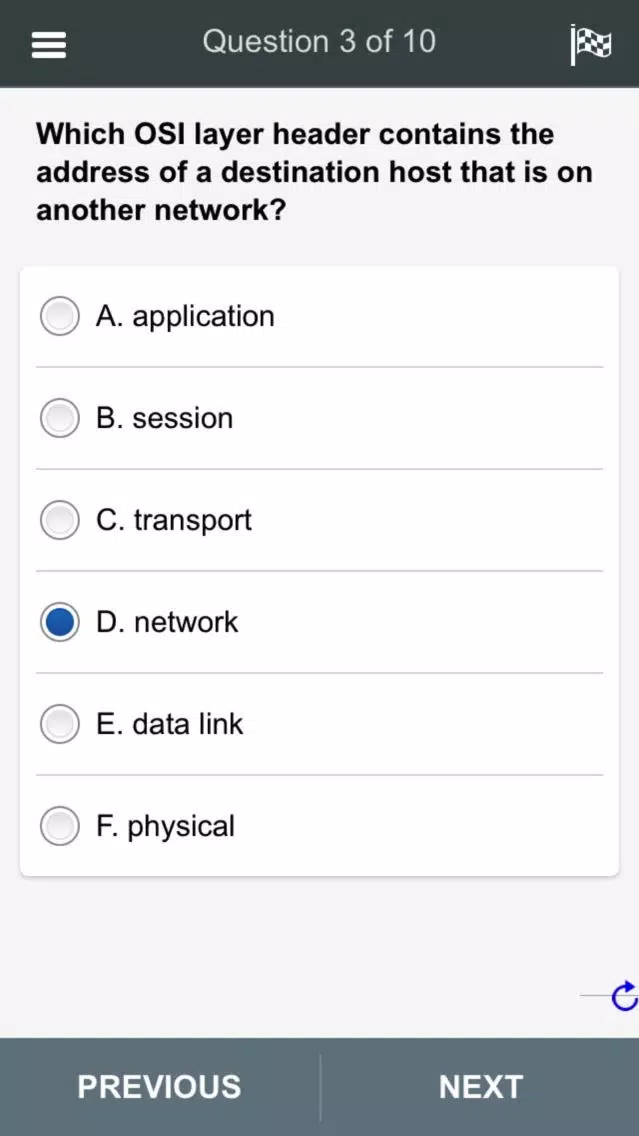Select radio button for B. session

(60, 418)
